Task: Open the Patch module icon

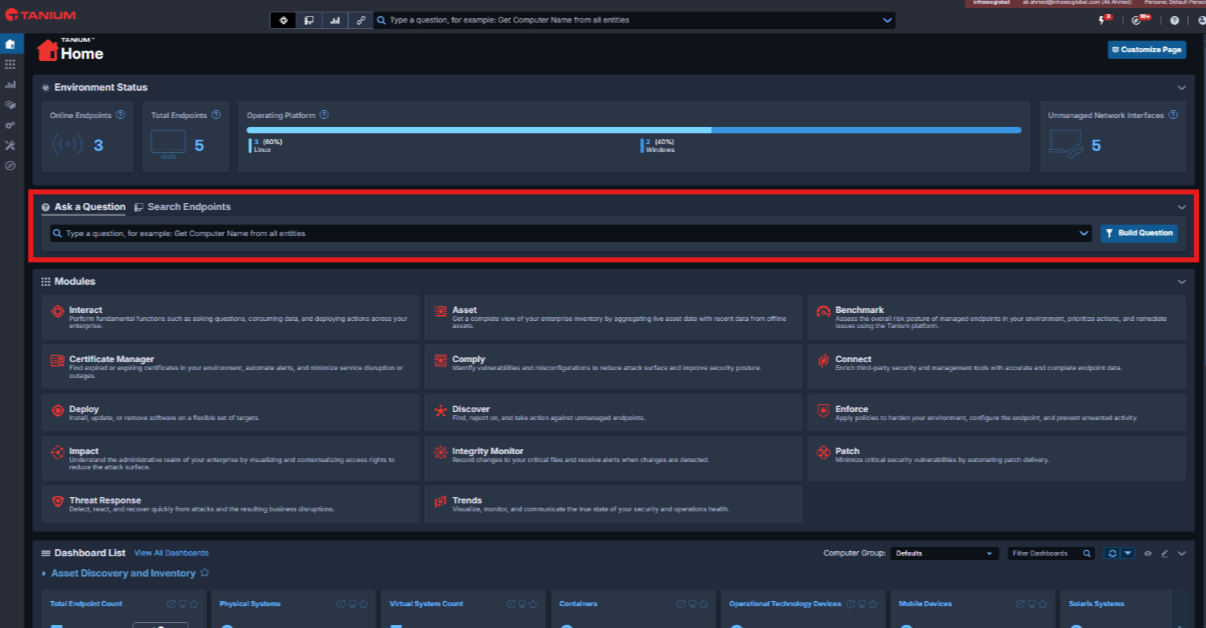Action: (x=824, y=453)
